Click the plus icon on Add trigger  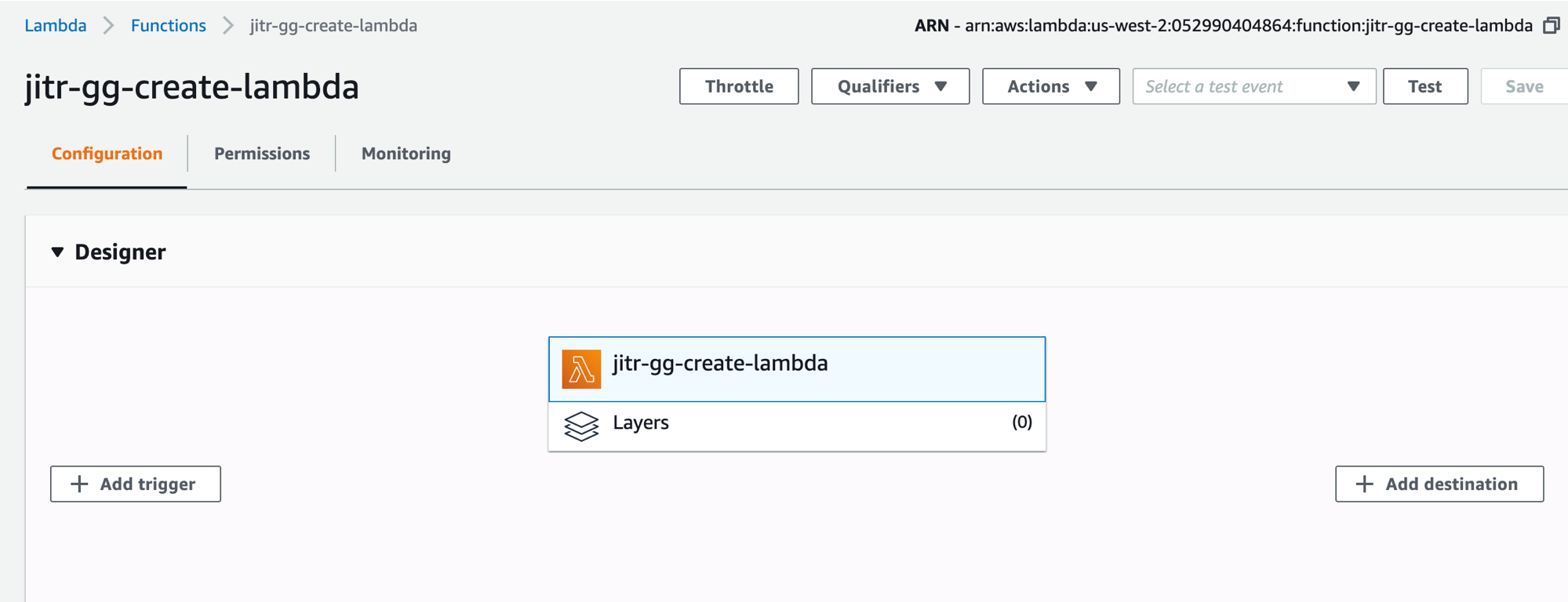(x=79, y=484)
